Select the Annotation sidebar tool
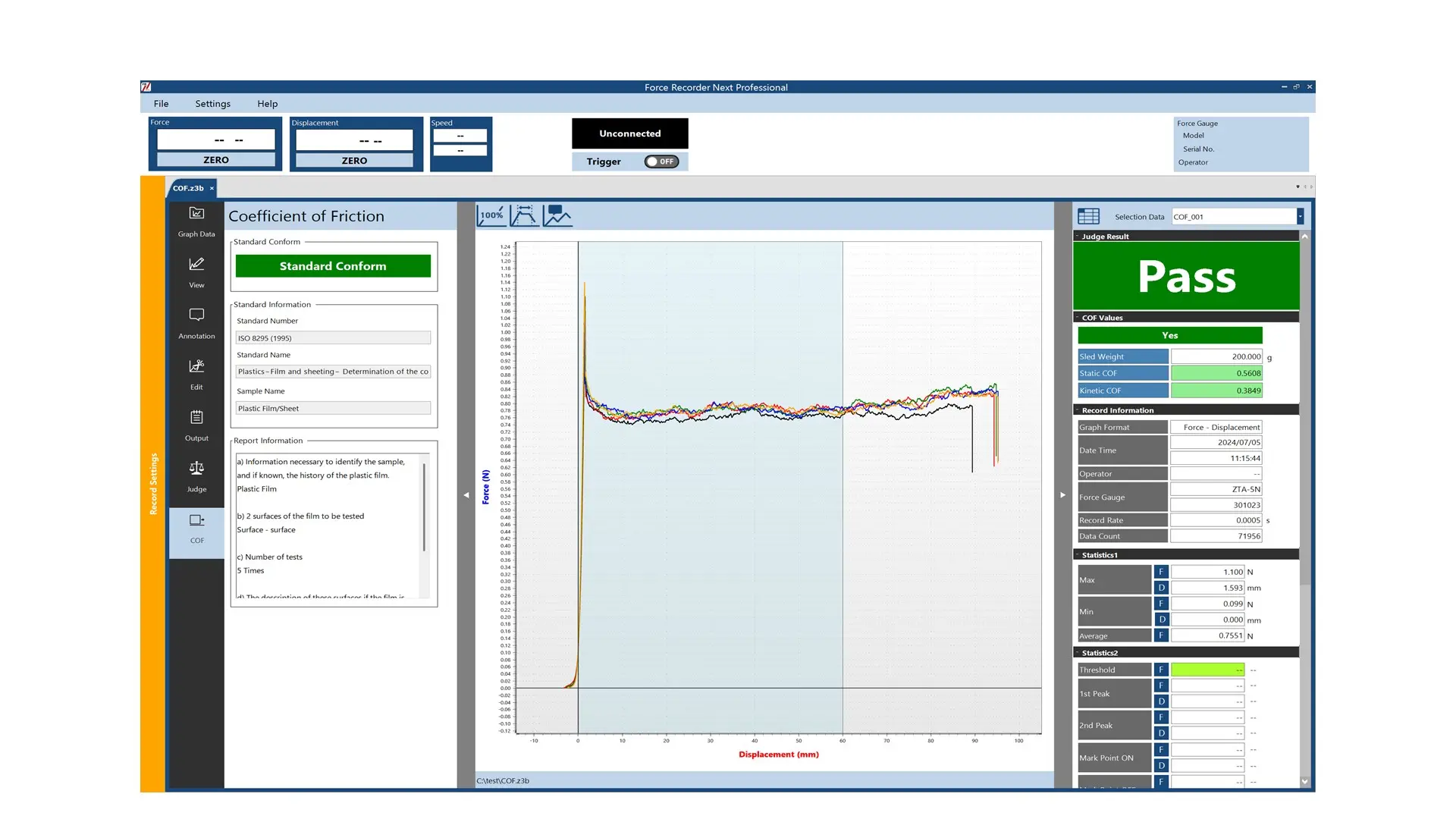 click(196, 322)
